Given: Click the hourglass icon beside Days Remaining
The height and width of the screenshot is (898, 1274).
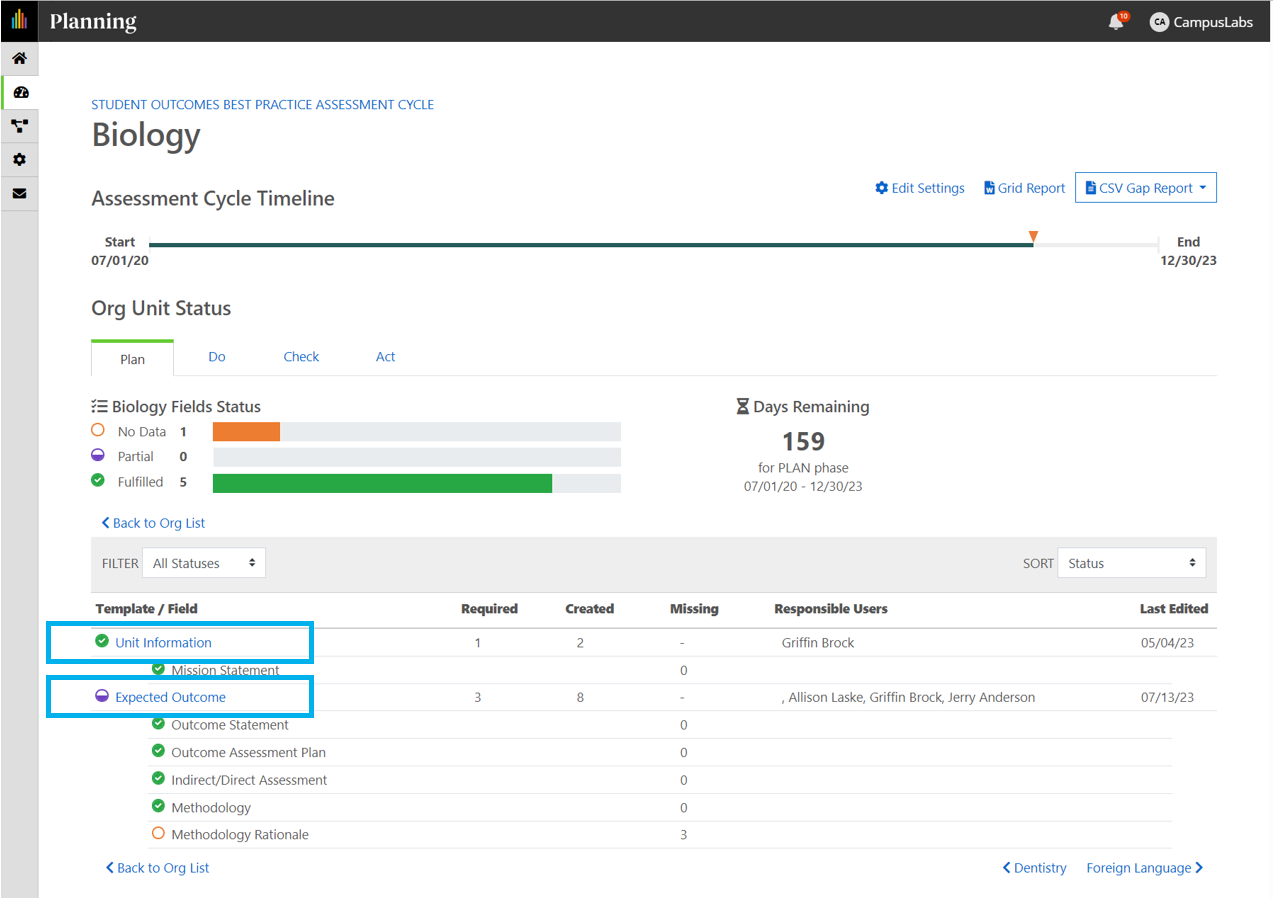Looking at the screenshot, I should pos(742,407).
